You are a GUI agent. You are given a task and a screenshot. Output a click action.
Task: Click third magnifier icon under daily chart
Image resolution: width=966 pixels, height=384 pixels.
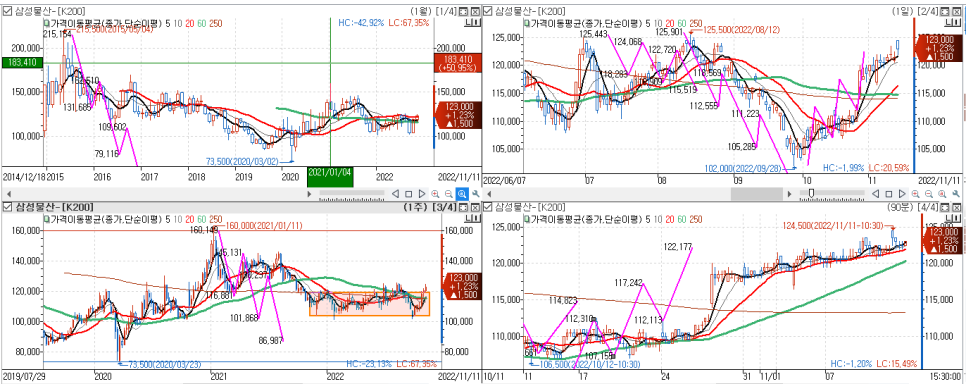click(942, 194)
